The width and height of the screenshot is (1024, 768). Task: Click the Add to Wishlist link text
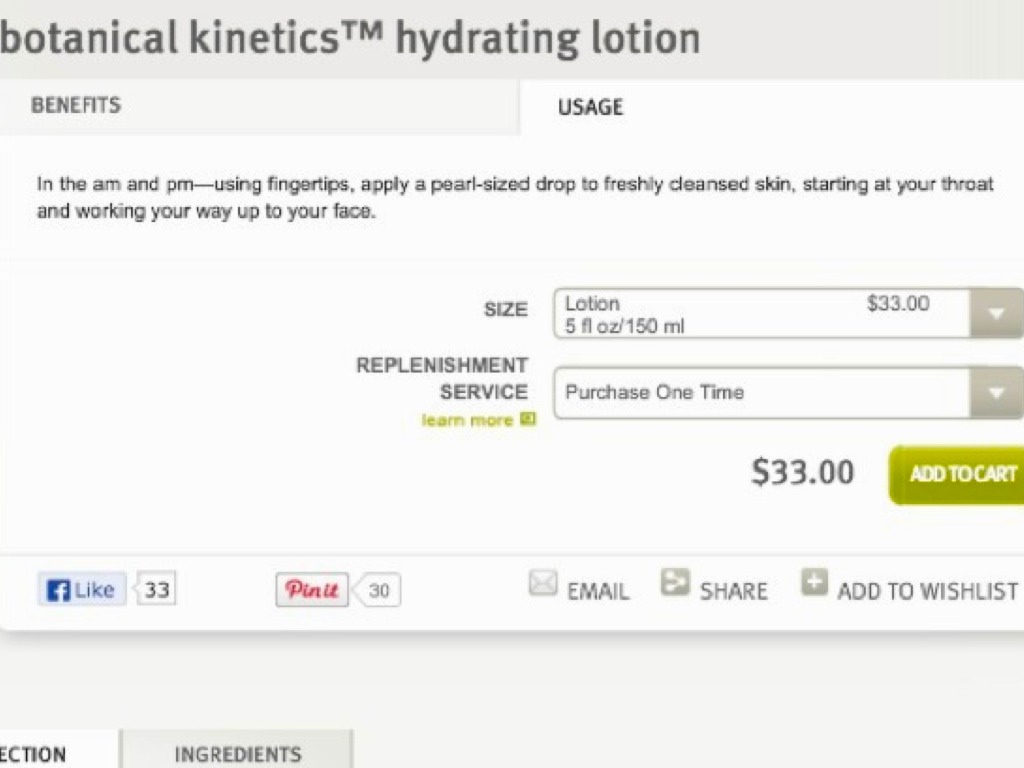[x=927, y=591]
